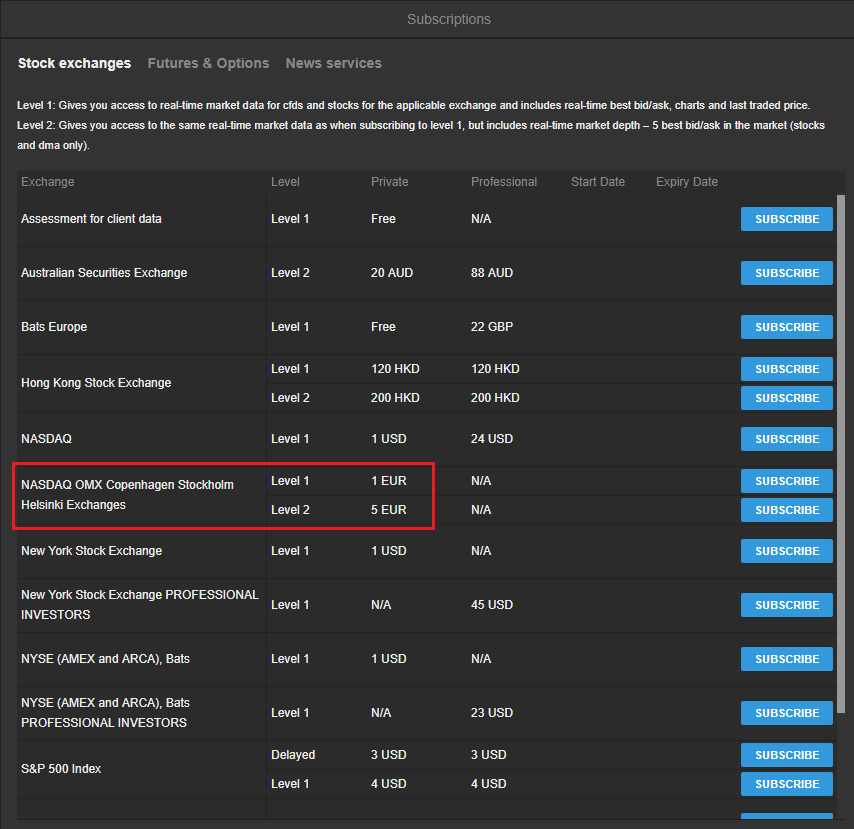Subscribe to Hong Kong Stock Exchange Level 2

click(786, 398)
